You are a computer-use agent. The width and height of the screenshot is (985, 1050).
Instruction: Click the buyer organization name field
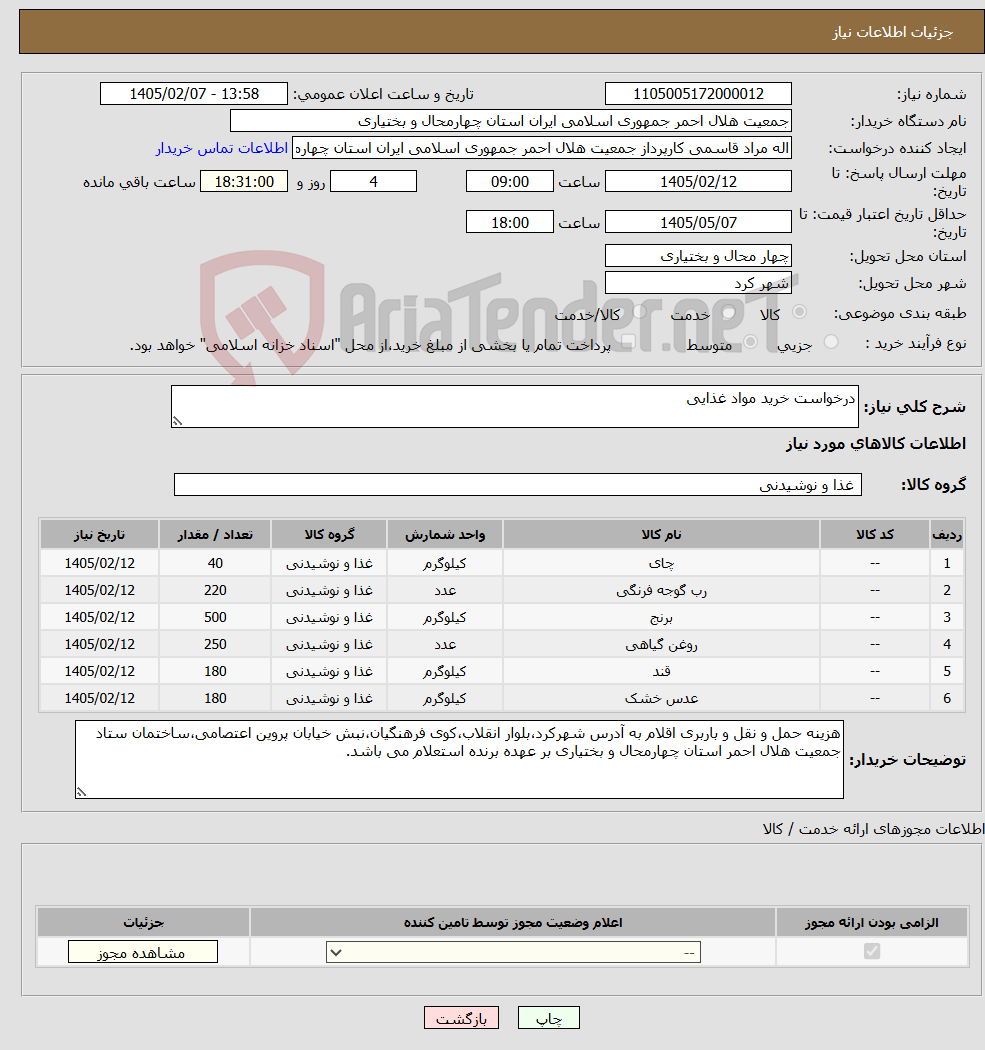point(511,121)
